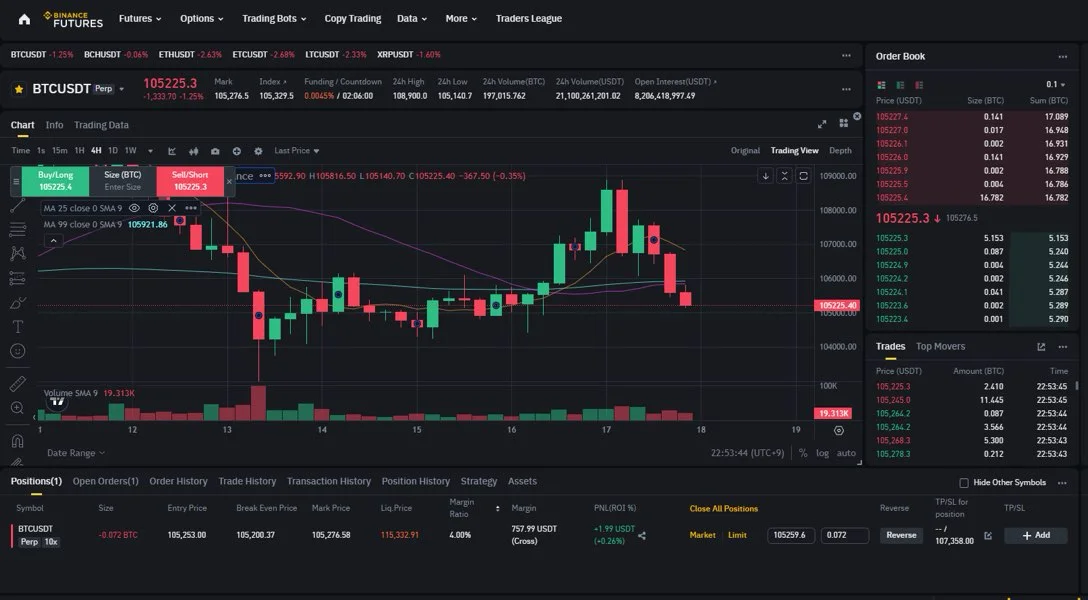Image resolution: width=1088 pixels, height=600 pixels.
Task: Open order book 0.1 precision dropdown
Action: [1055, 85]
